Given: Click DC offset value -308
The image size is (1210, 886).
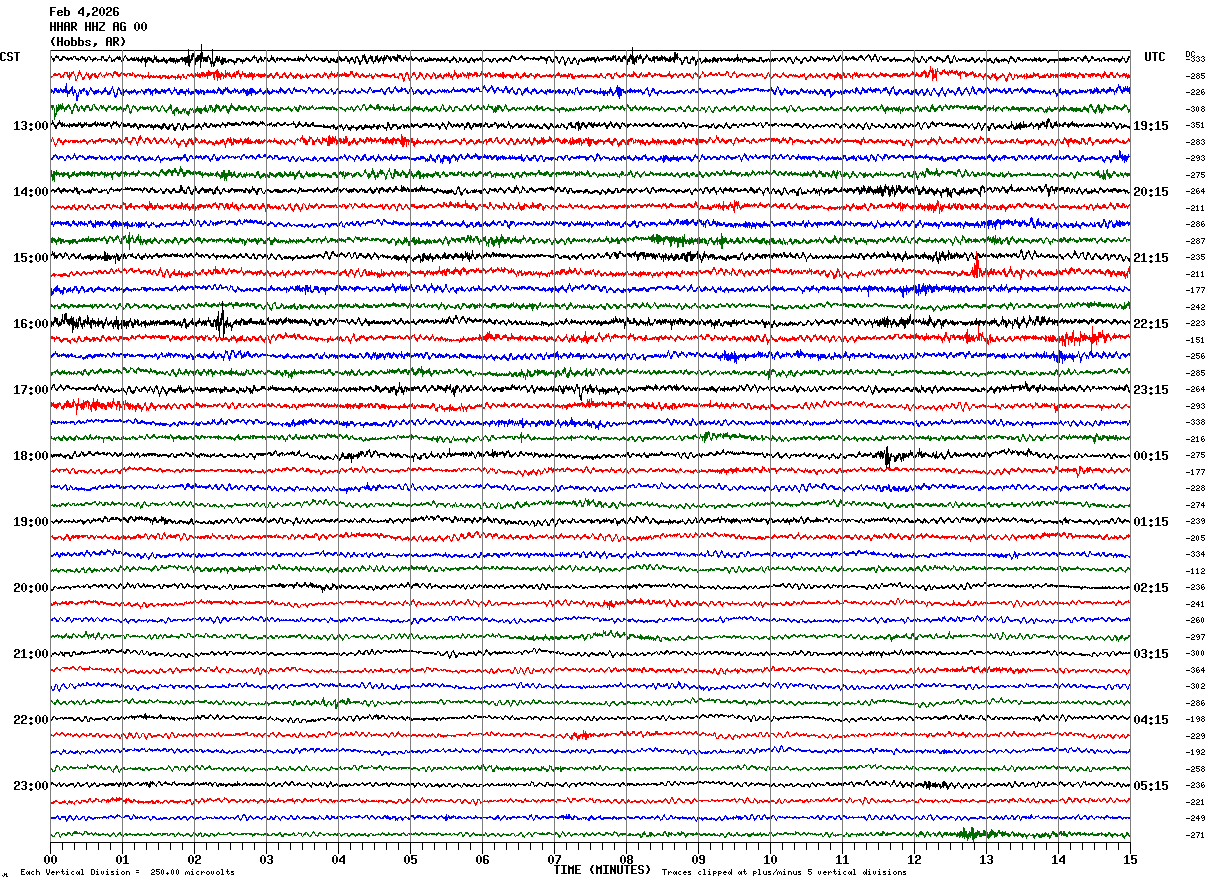Looking at the screenshot, I should 1195,109.
